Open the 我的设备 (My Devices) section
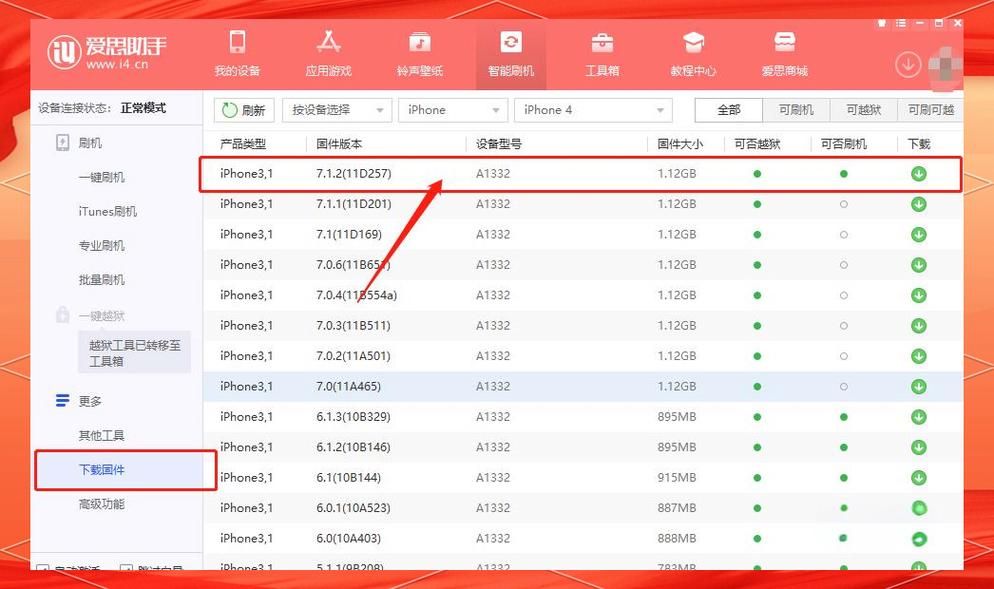Screen dimensions: 994x589 click(238, 50)
